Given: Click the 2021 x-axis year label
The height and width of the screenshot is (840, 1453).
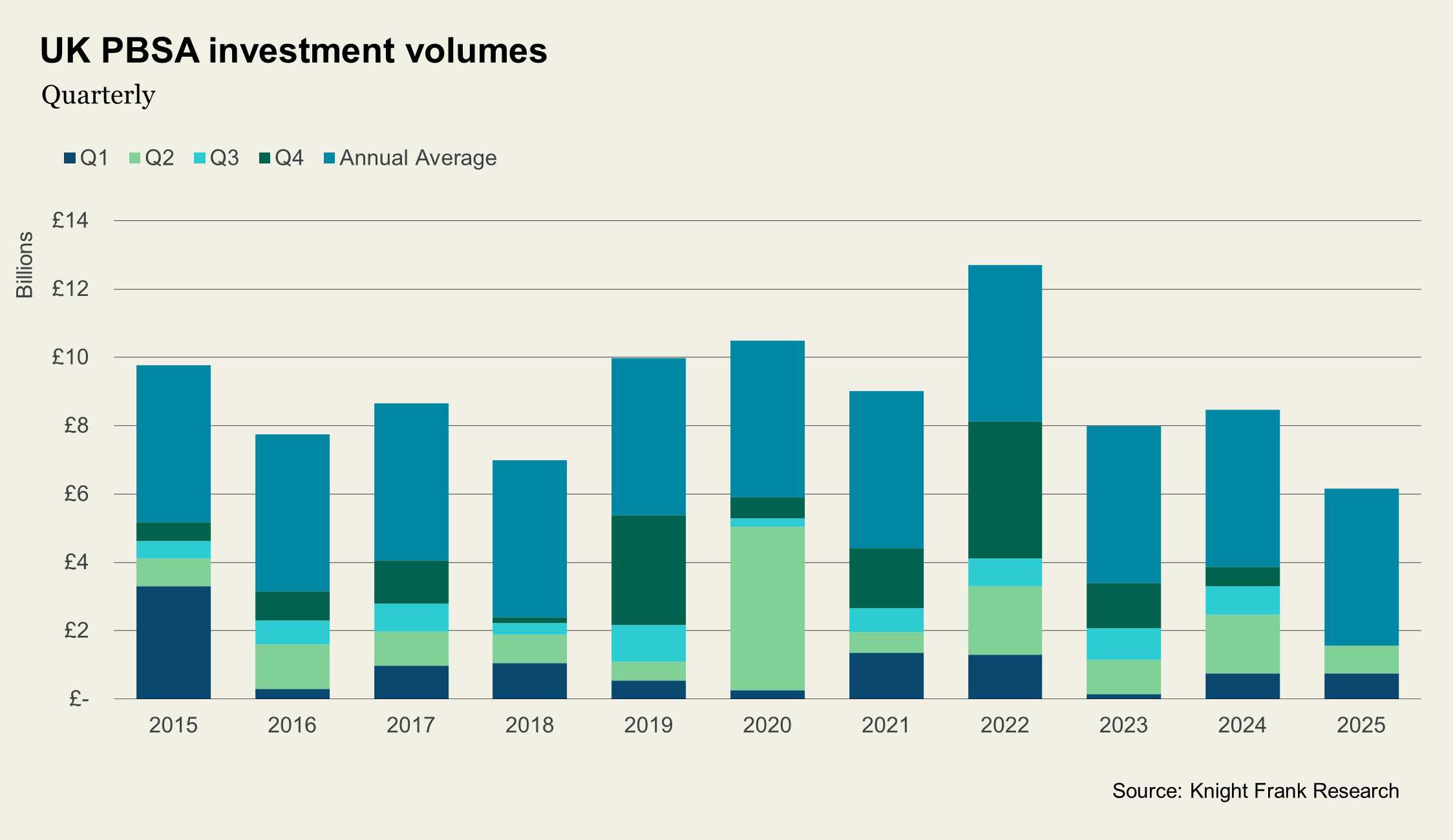Looking at the screenshot, I should pos(886,725).
